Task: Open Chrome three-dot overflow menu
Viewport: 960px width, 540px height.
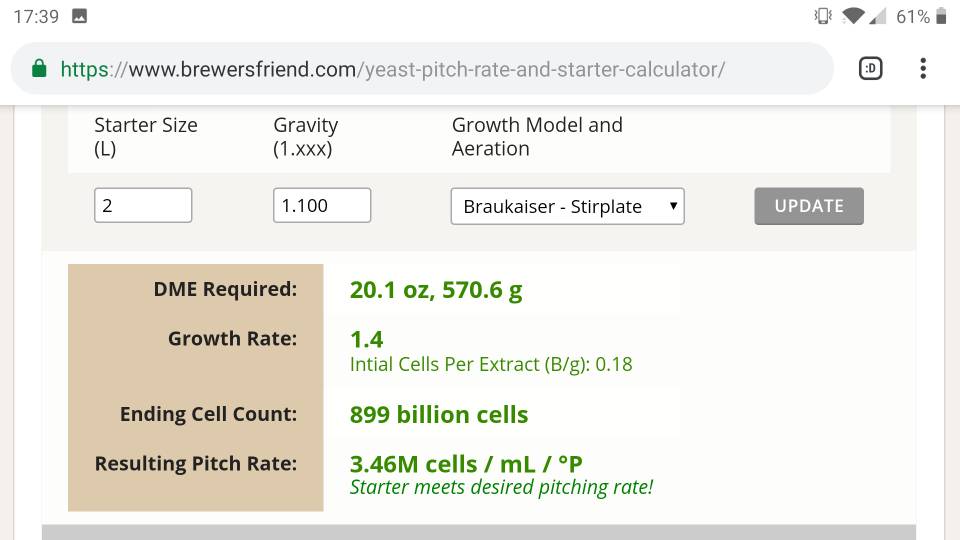Action: tap(923, 69)
